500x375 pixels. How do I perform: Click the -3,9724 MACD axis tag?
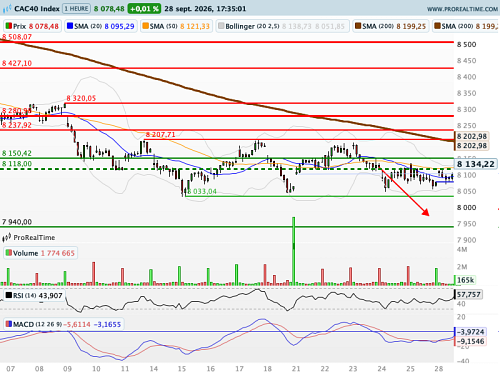click(470, 332)
